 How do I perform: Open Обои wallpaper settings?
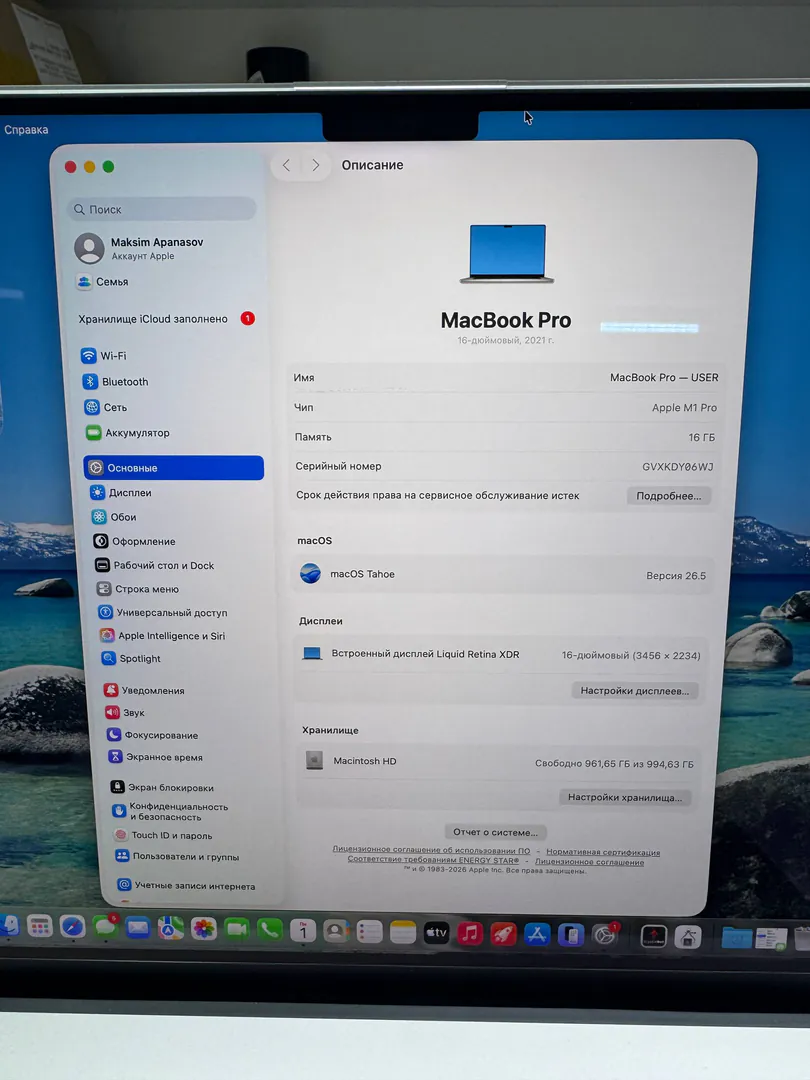click(114, 517)
